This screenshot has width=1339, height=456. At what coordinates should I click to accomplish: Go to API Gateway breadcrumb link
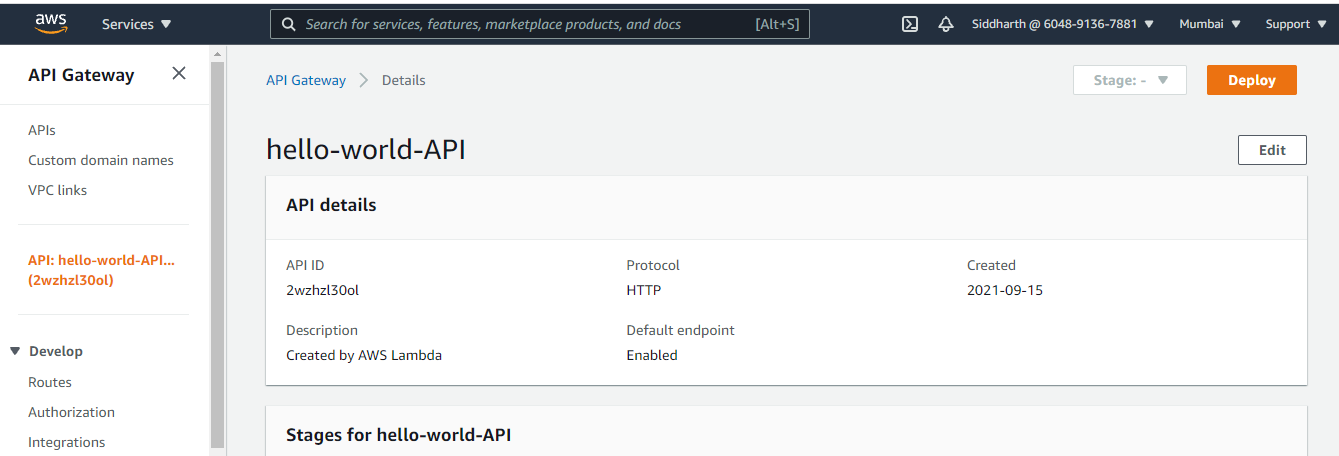click(306, 80)
